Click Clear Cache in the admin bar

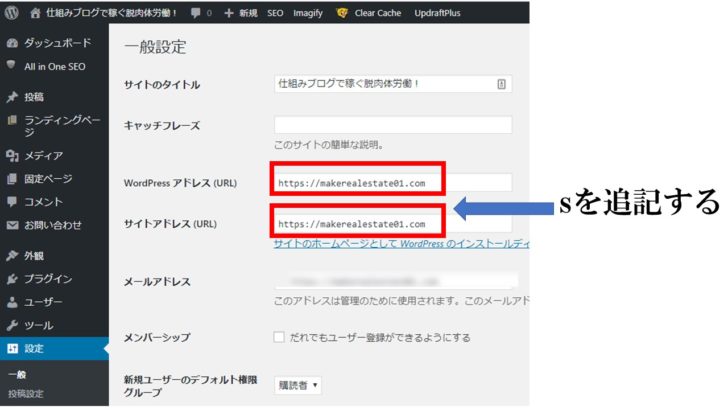(x=378, y=13)
